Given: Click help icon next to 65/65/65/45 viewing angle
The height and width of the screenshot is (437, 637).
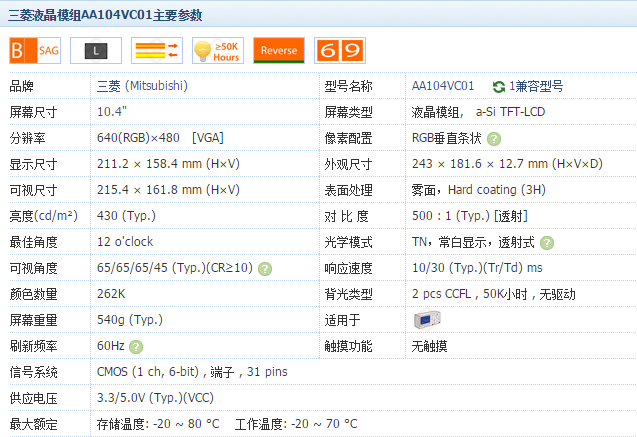Looking at the screenshot, I should tap(265, 269).
